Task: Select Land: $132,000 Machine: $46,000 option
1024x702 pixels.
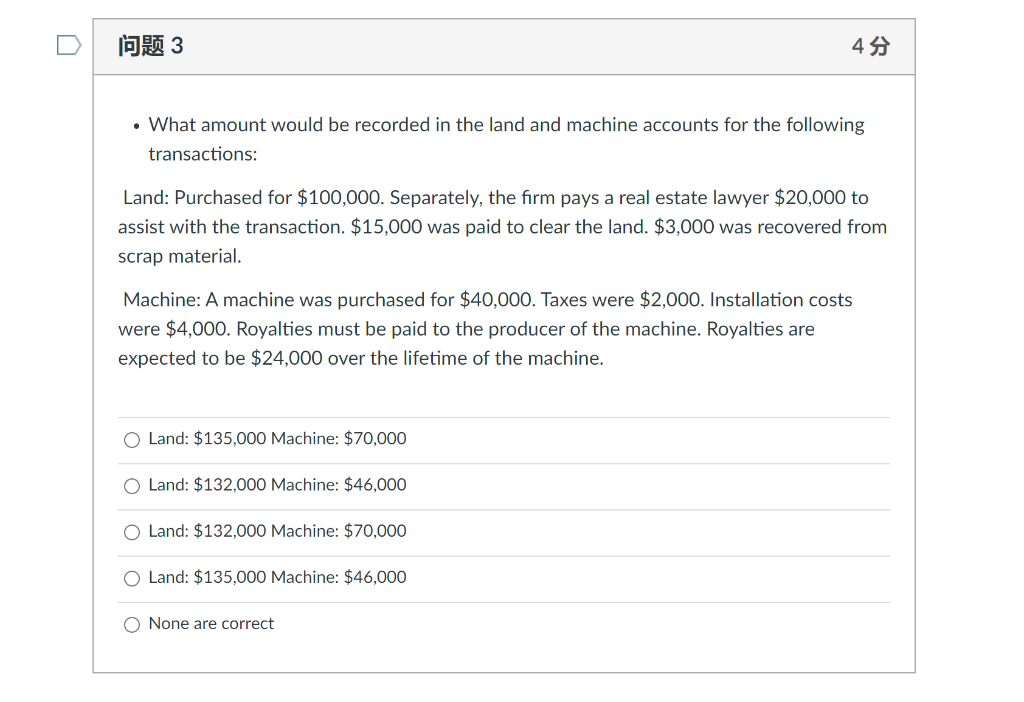Action: pyautogui.click(x=132, y=486)
